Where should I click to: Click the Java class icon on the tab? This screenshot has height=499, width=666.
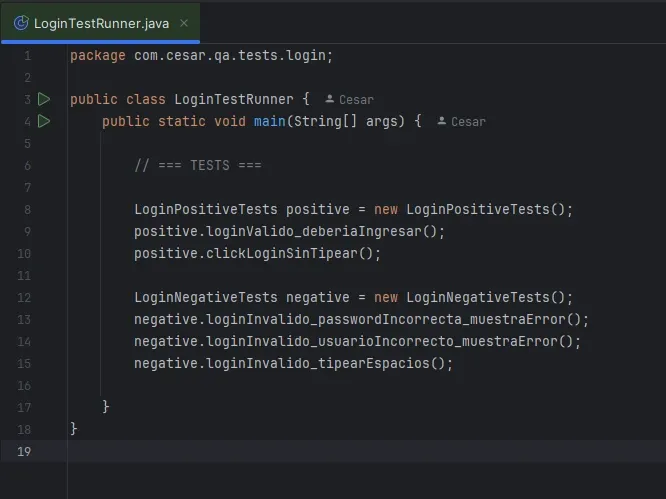pyautogui.click(x=21, y=23)
